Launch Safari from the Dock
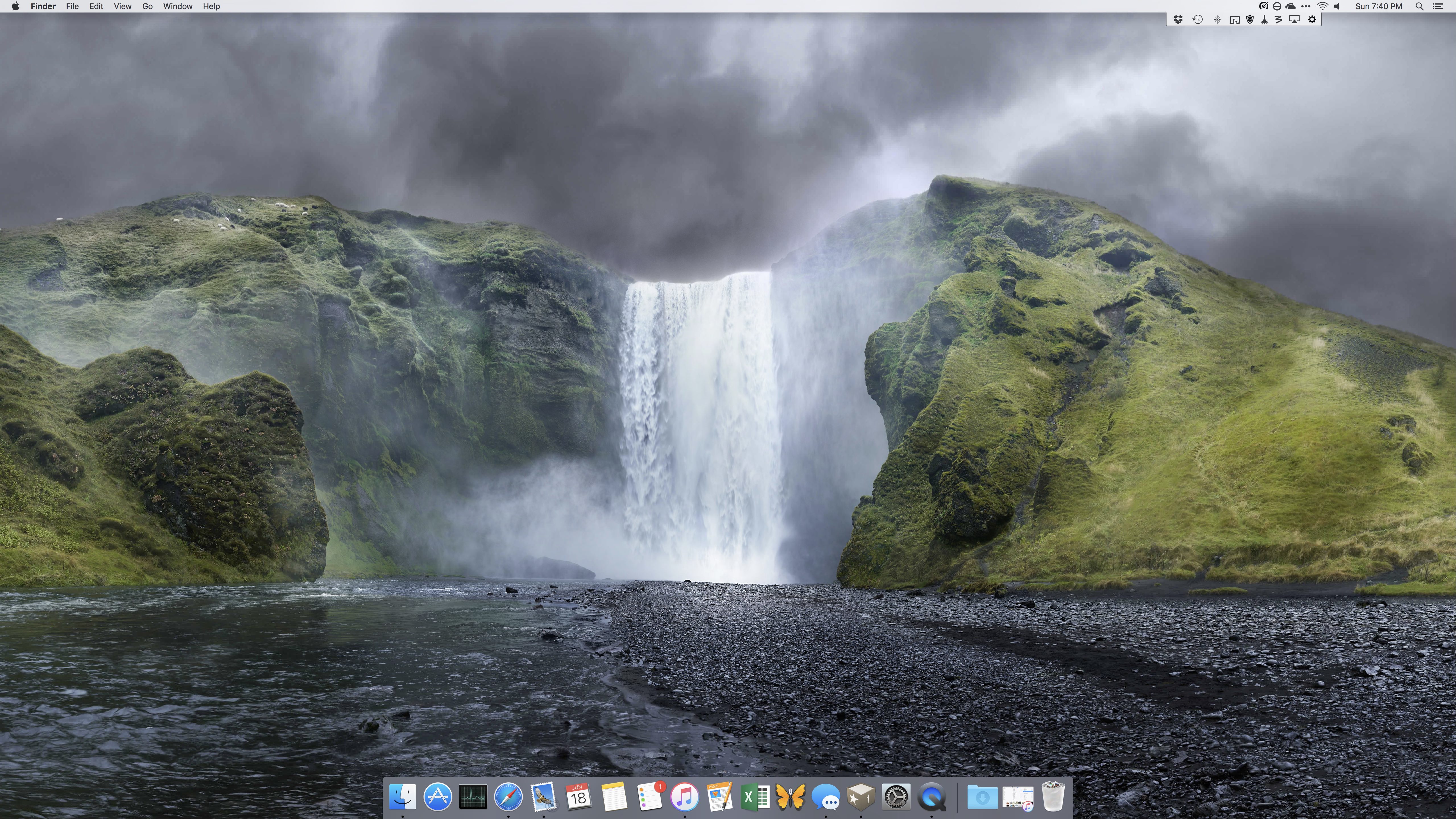 pyautogui.click(x=508, y=797)
